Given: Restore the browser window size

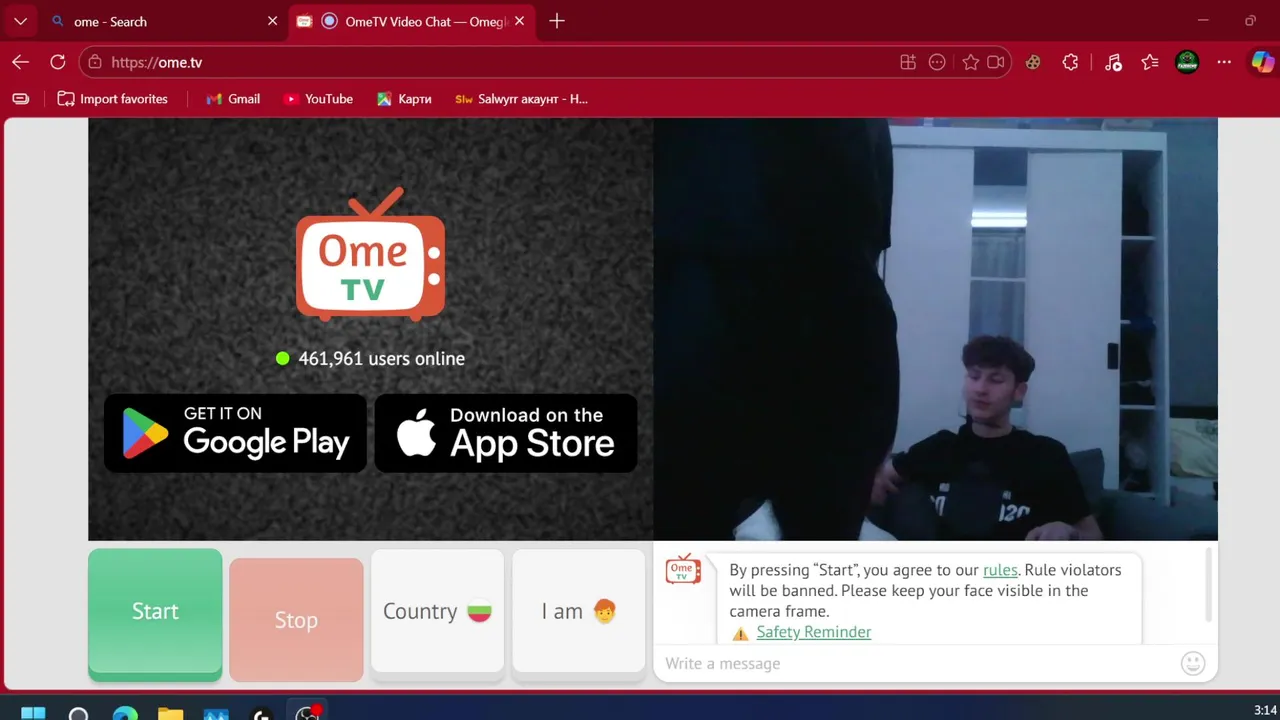Looking at the screenshot, I should pos(1250,21).
